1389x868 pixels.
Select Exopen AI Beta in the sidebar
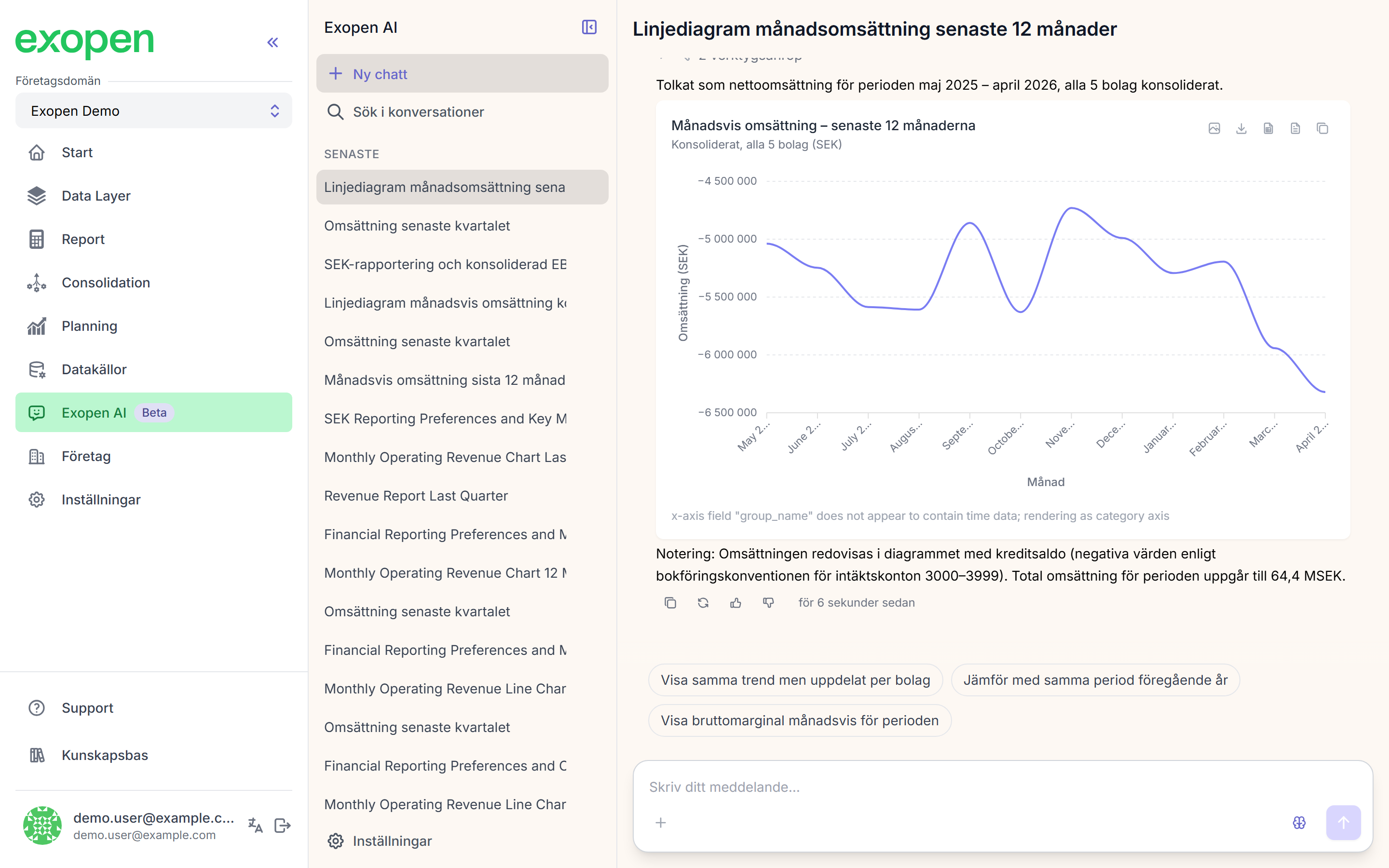(154, 412)
